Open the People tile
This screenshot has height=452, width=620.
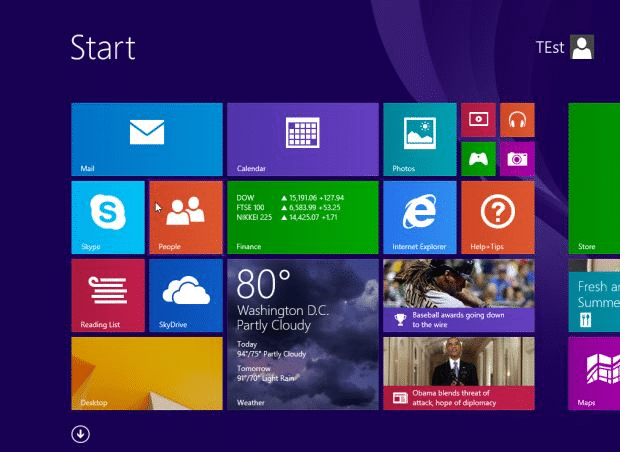point(186,217)
